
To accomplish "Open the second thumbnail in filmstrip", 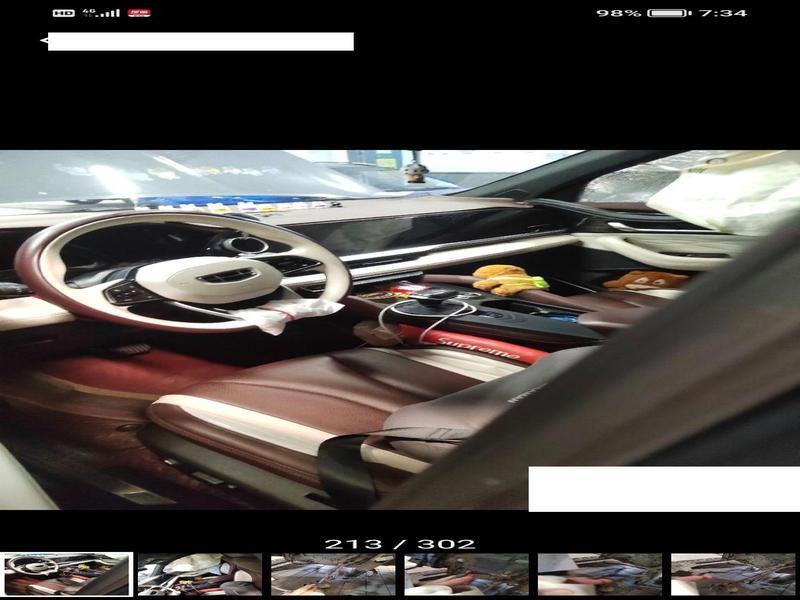I will (x=200, y=574).
